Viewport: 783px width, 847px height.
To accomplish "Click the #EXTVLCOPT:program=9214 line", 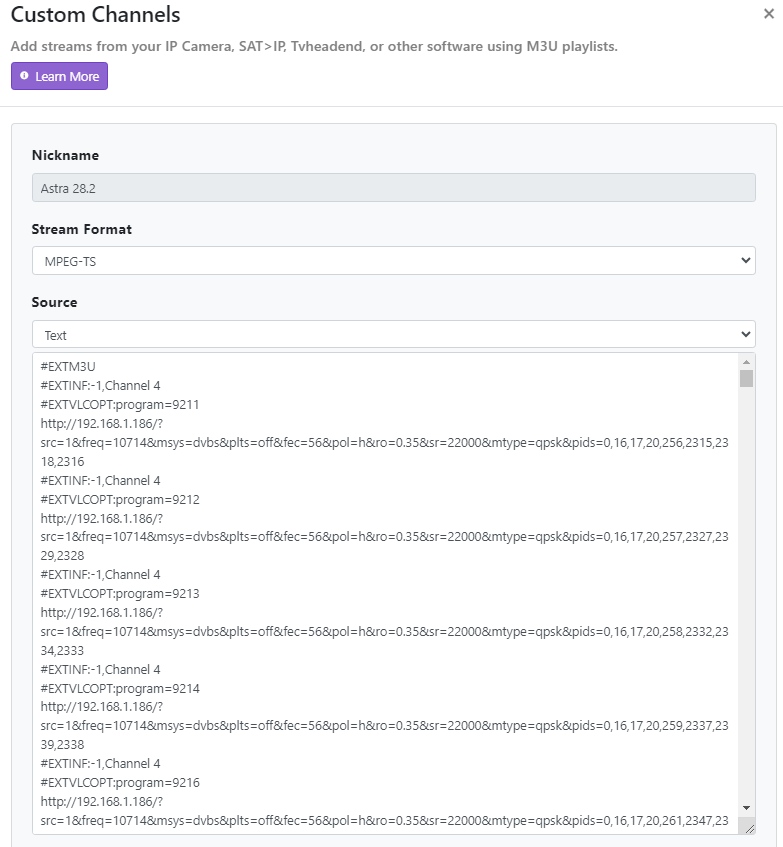I will [120, 688].
